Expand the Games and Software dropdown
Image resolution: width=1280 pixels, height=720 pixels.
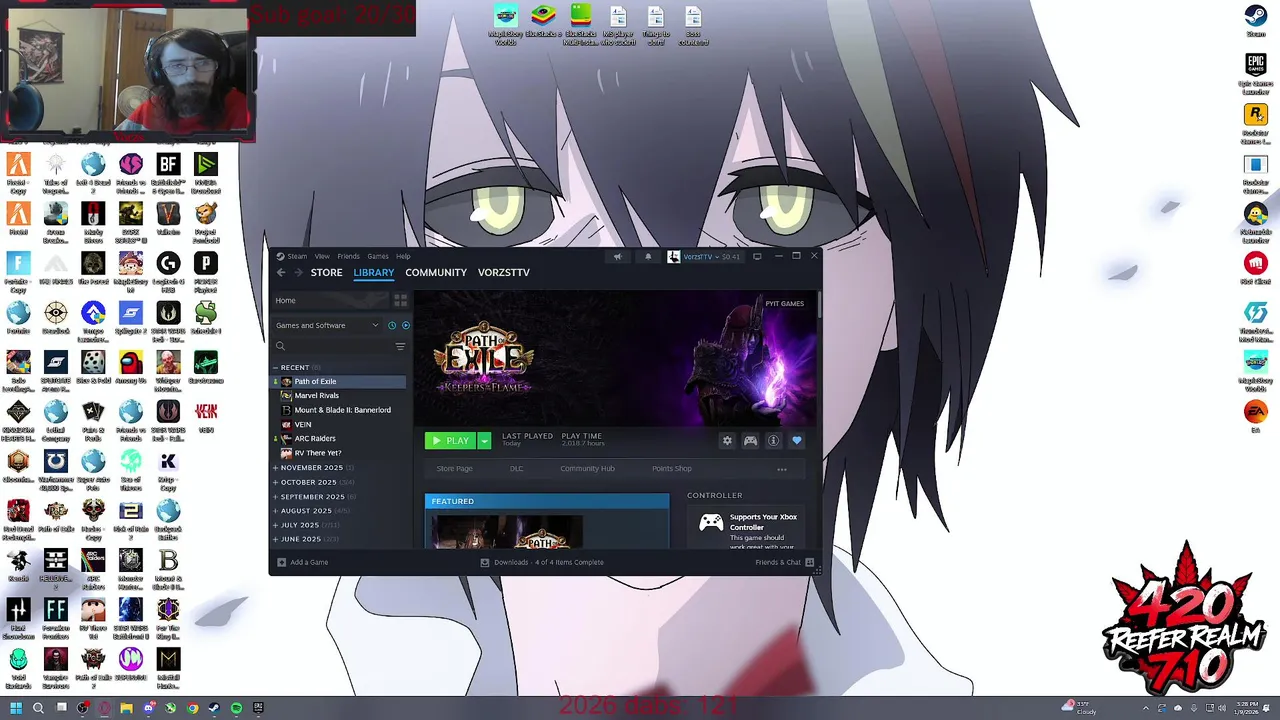[328, 325]
